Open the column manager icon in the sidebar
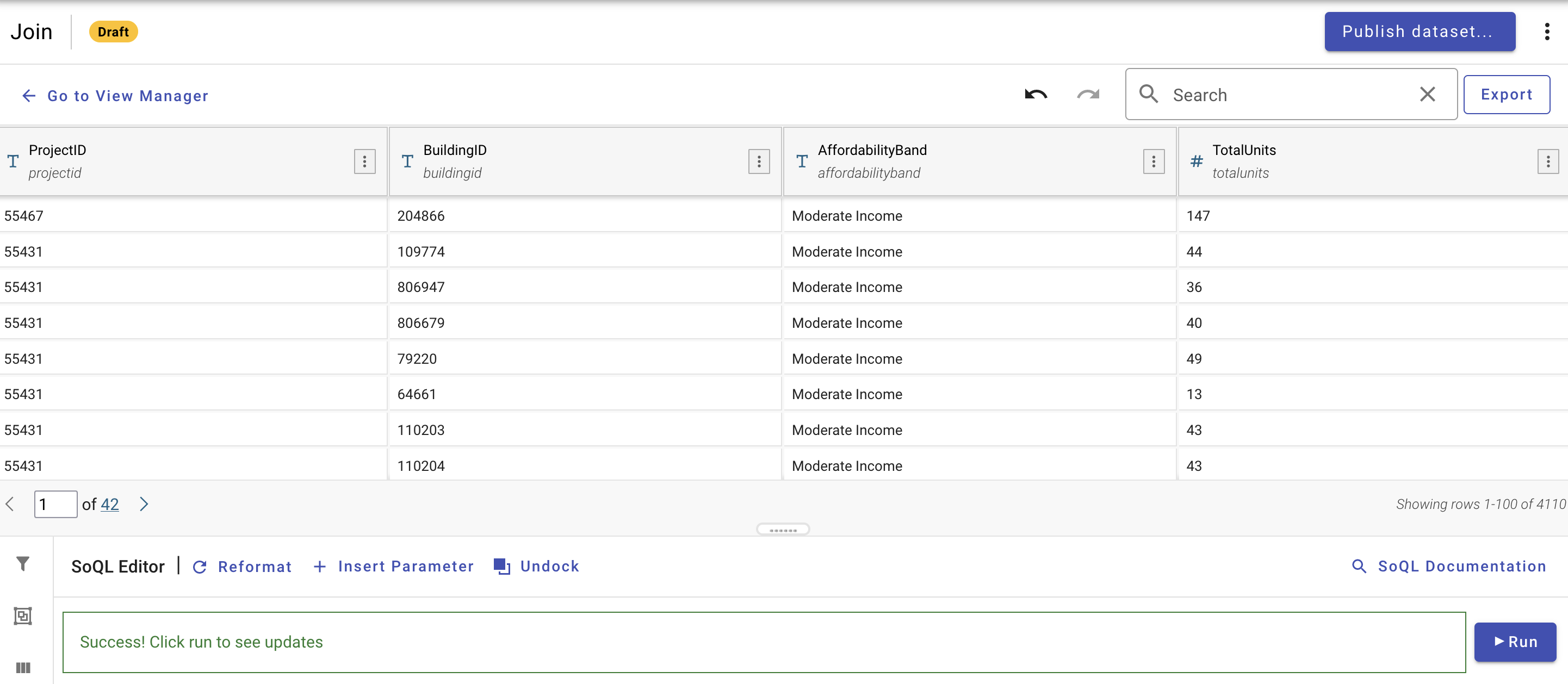Viewport: 1568px width, 684px height. tap(23, 668)
